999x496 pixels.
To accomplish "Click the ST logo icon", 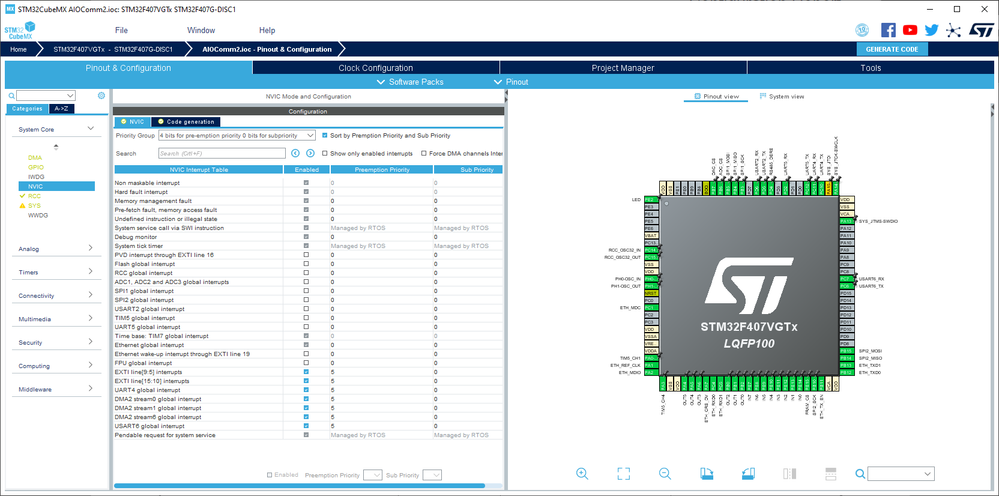I will click(981, 30).
